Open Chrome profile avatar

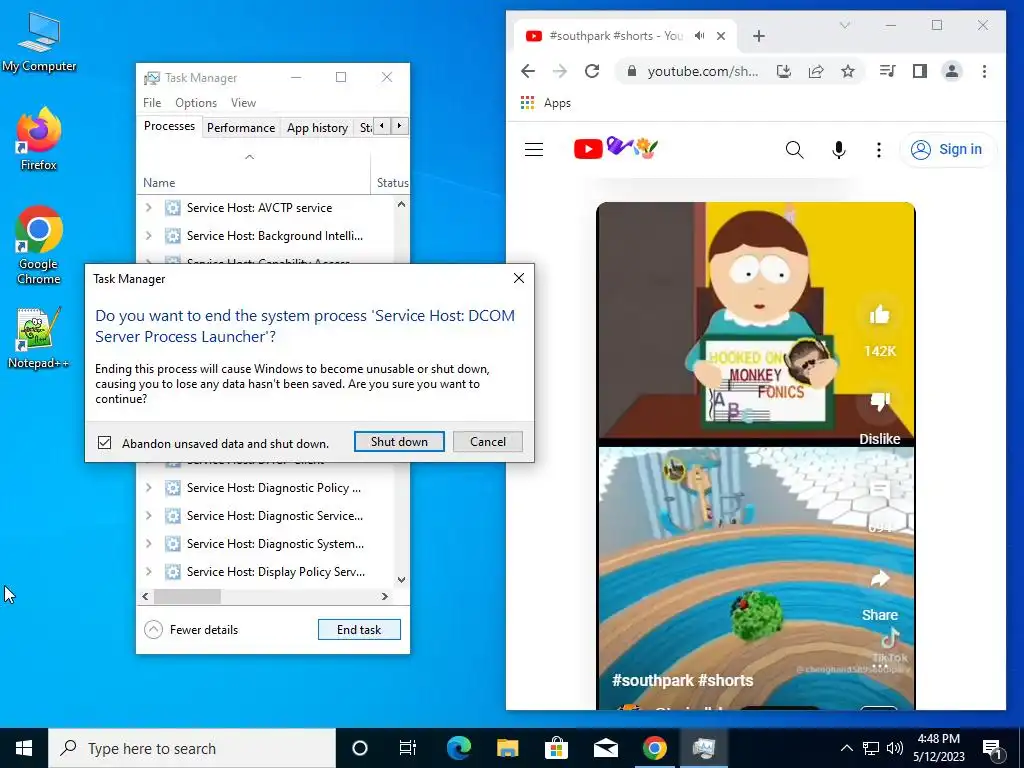tap(952, 71)
